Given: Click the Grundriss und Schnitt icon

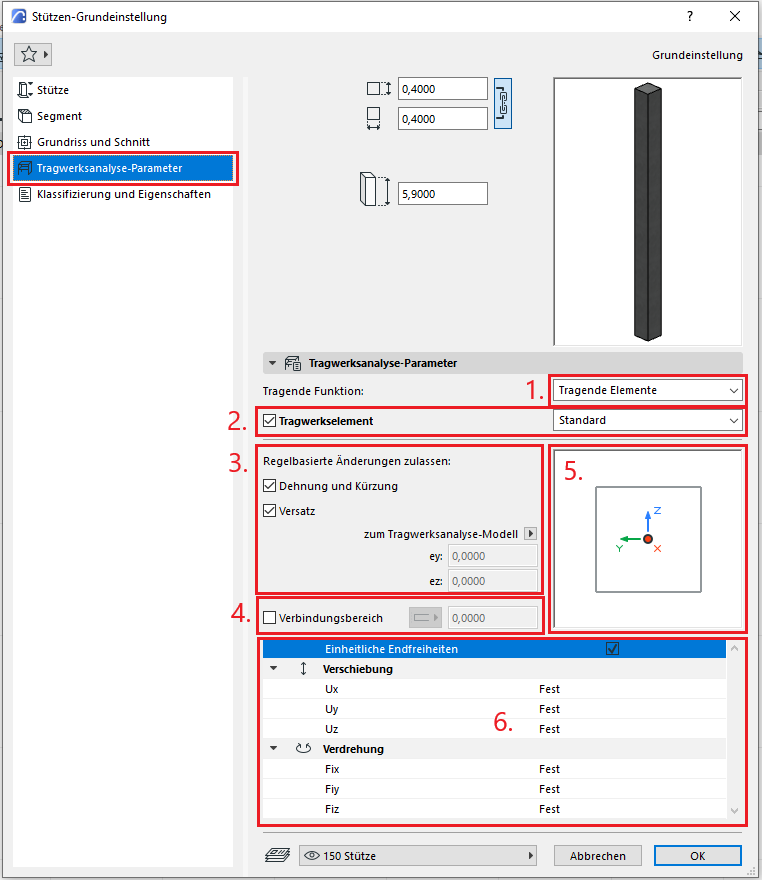Looking at the screenshot, I should coord(25,142).
